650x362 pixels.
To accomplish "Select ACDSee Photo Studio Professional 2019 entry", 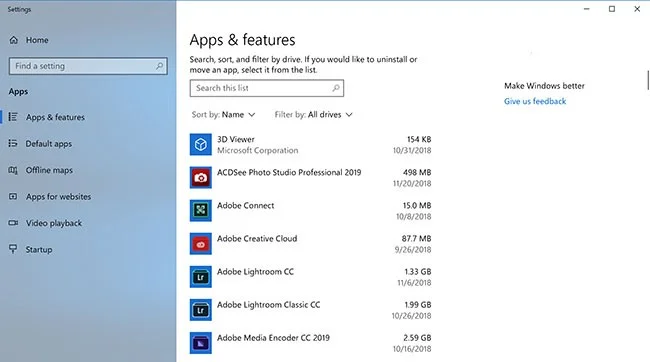I will (x=289, y=172).
